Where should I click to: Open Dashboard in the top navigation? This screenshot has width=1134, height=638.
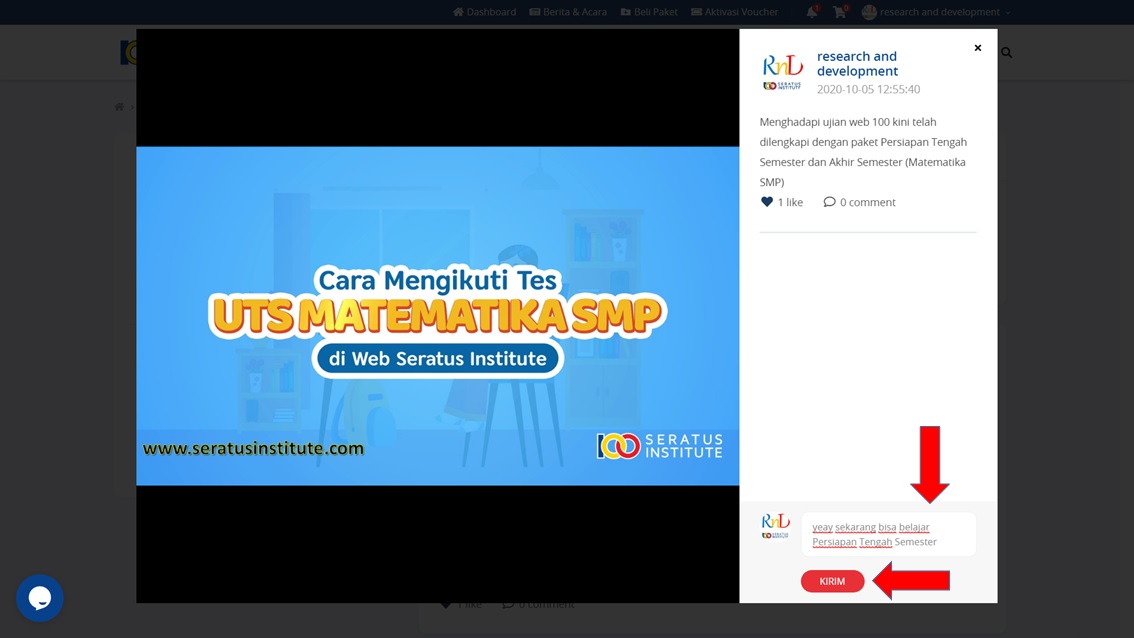[x=485, y=12]
